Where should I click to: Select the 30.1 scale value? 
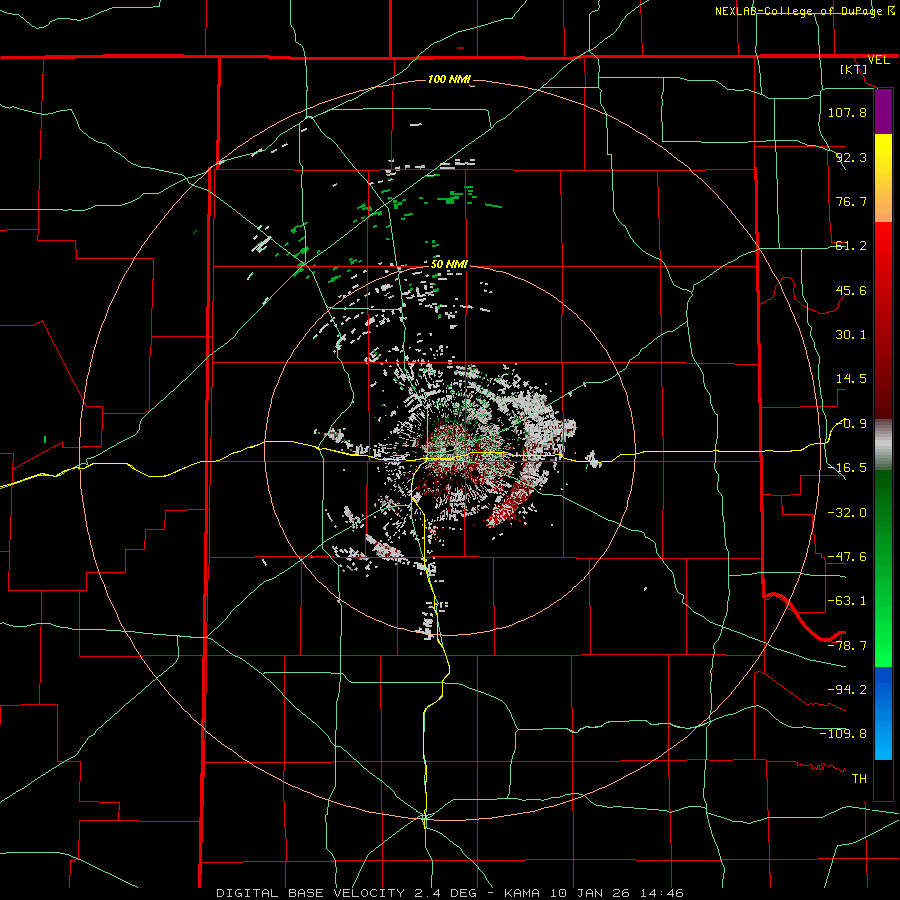tap(851, 335)
